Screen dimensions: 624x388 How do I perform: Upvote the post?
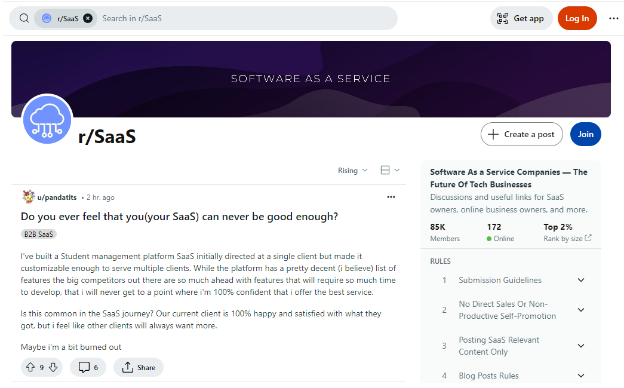30,367
